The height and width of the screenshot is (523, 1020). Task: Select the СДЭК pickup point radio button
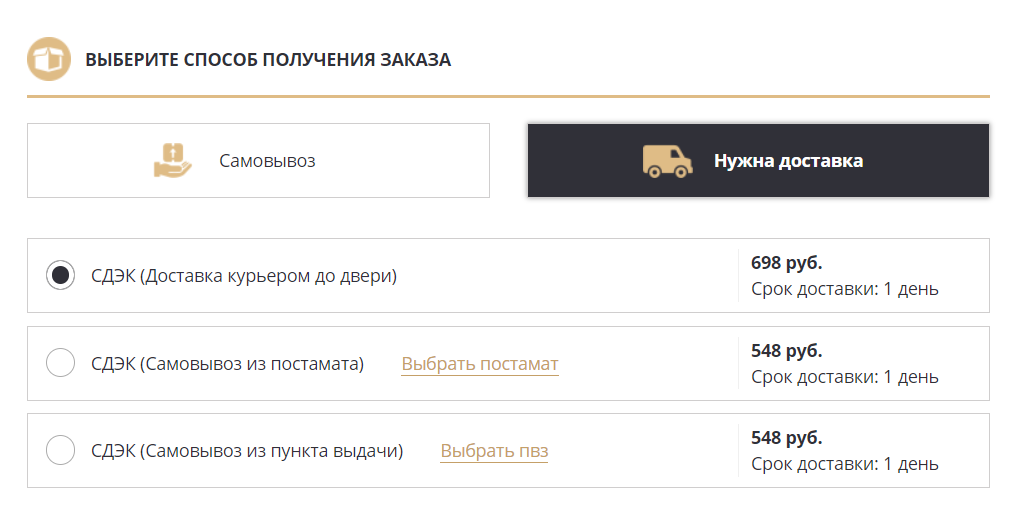click(60, 450)
